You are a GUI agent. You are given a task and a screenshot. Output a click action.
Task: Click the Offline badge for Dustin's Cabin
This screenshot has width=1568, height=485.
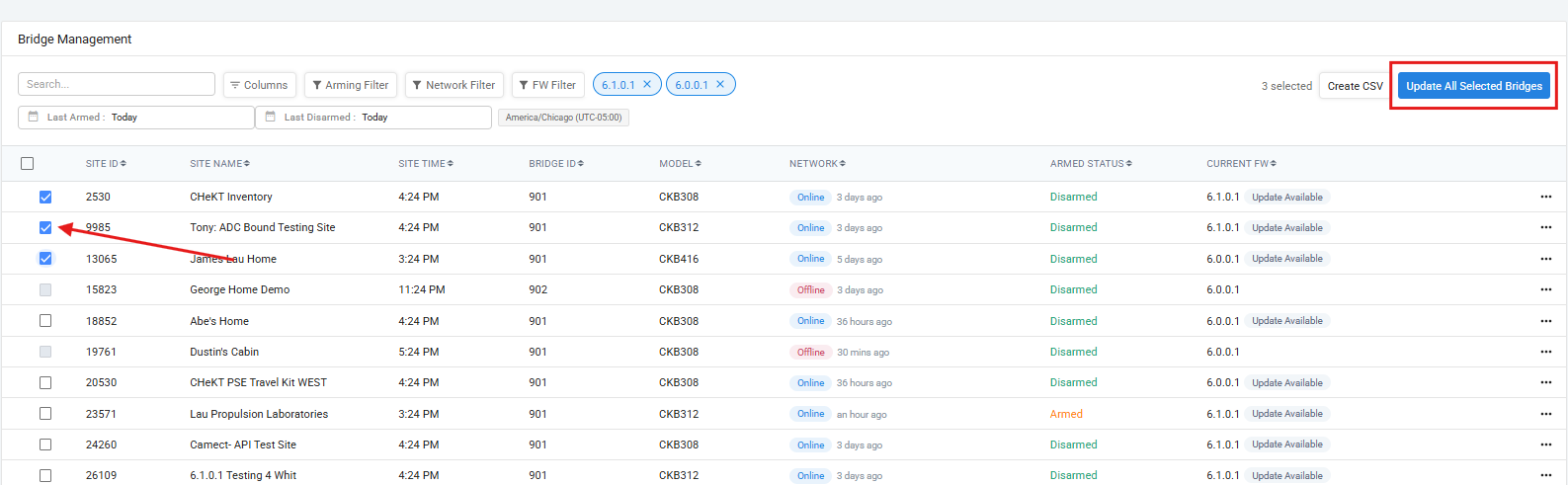pos(810,352)
